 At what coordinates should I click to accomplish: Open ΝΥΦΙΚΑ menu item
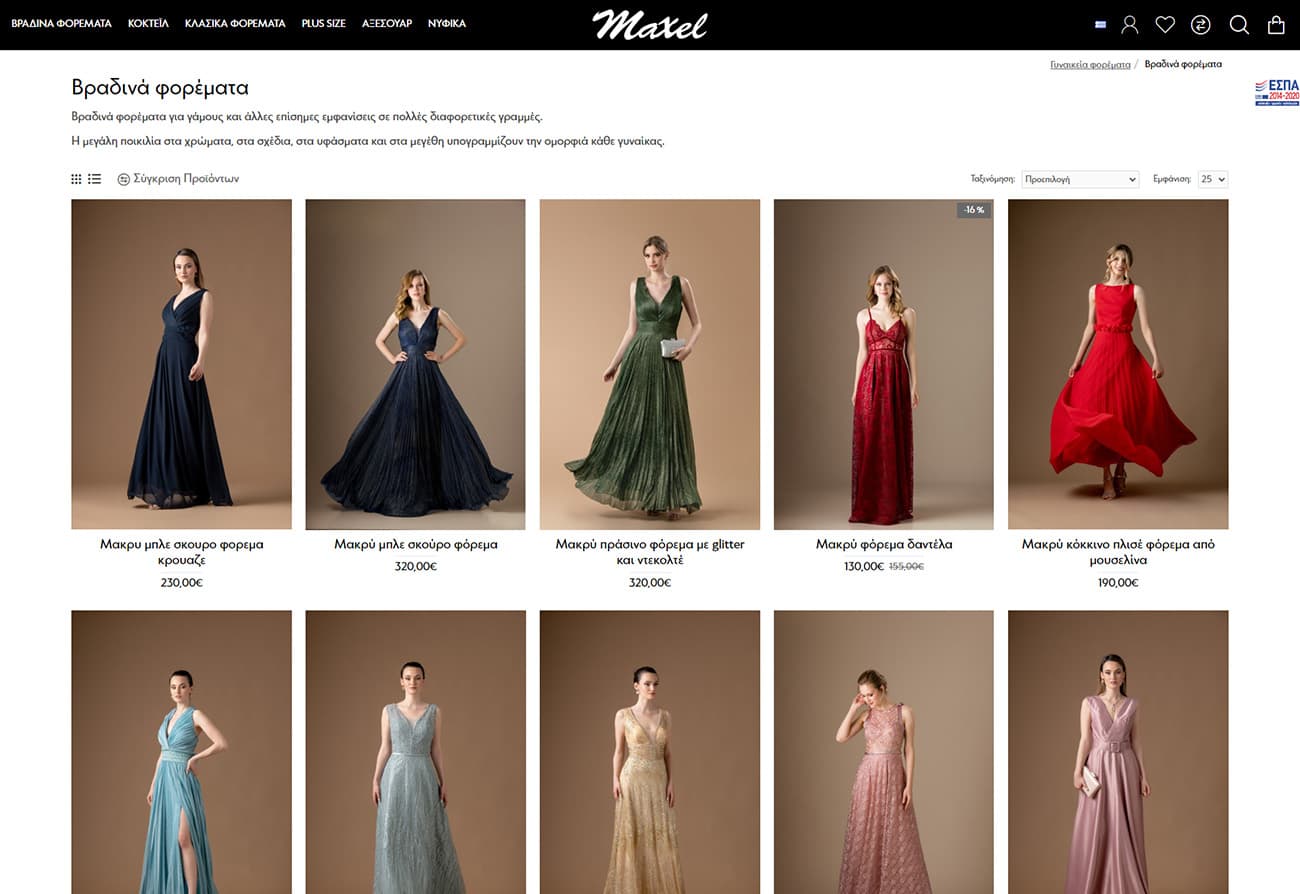click(447, 23)
